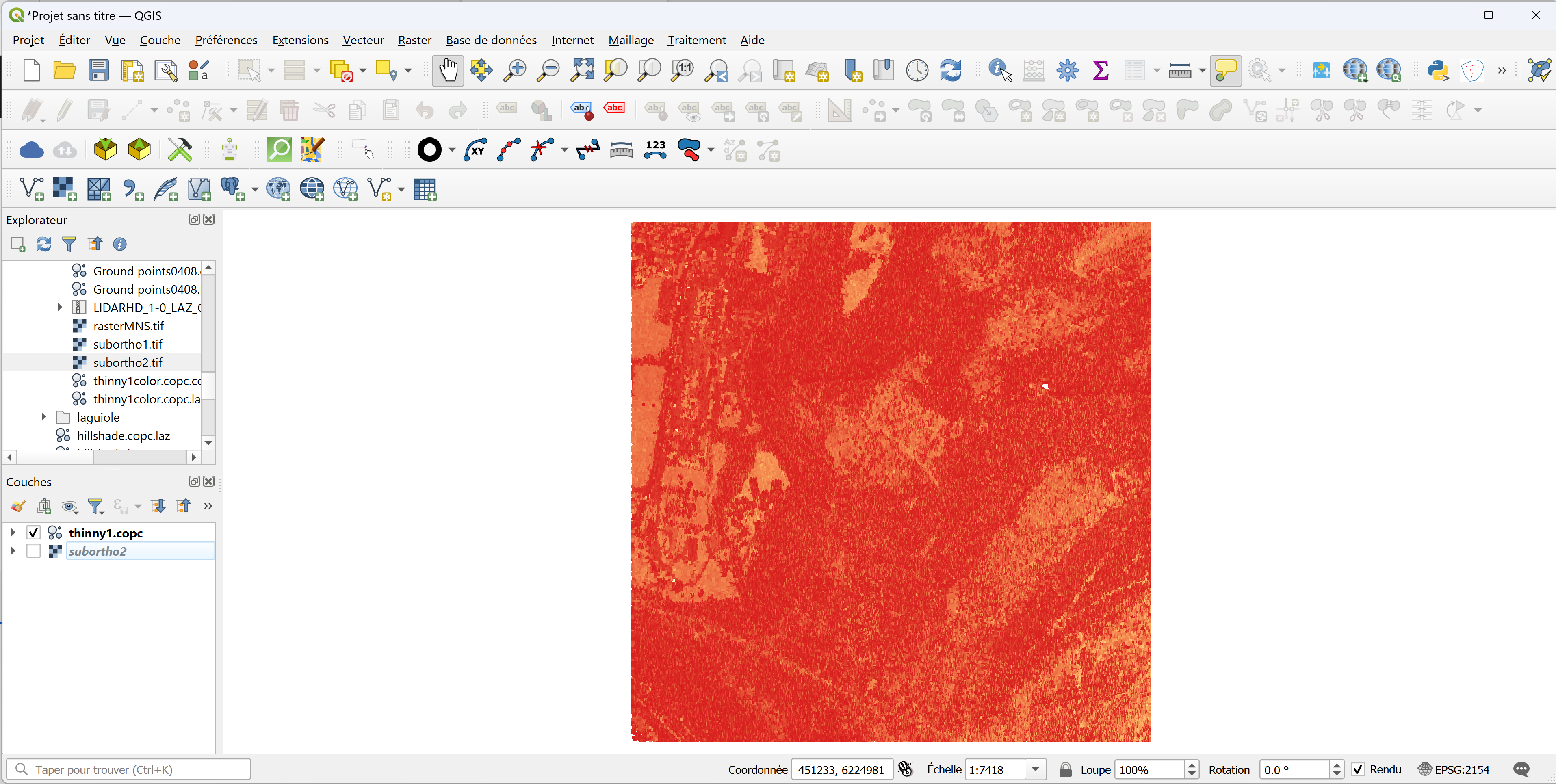Viewport: 1556px width, 784px height.
Task: Click the EPSG:2154 projection button
Action: click(1454, 769)
